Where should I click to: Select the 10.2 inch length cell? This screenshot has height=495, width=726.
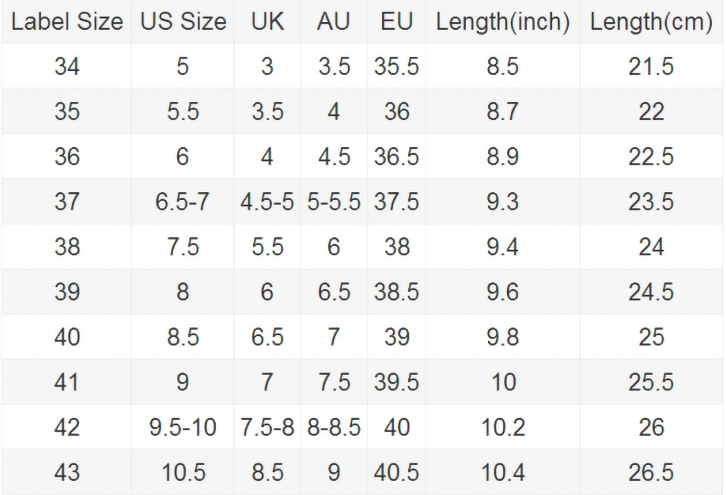(503, 427)
